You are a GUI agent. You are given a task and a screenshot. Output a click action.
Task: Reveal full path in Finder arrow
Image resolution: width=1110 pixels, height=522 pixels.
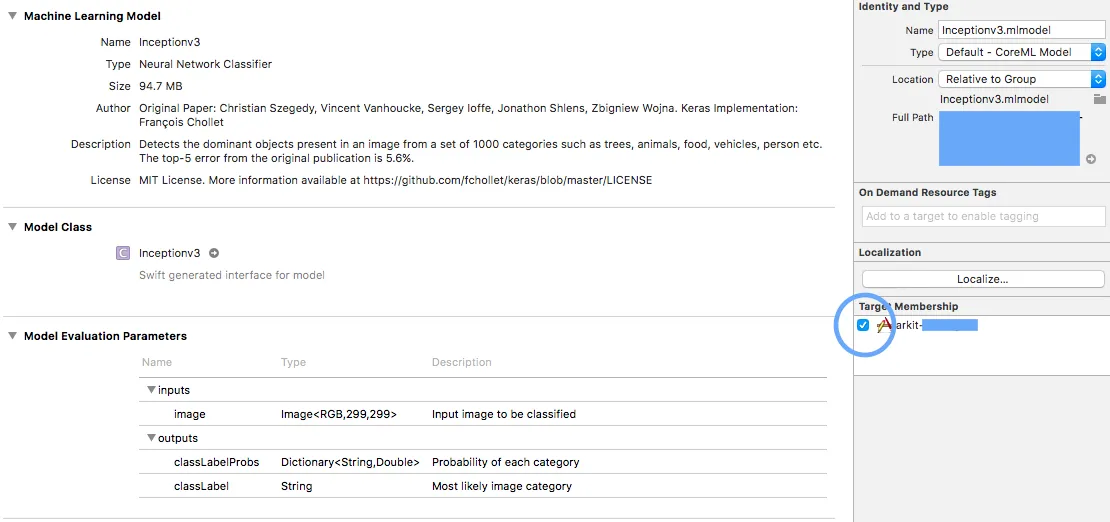click(1091, 159)
